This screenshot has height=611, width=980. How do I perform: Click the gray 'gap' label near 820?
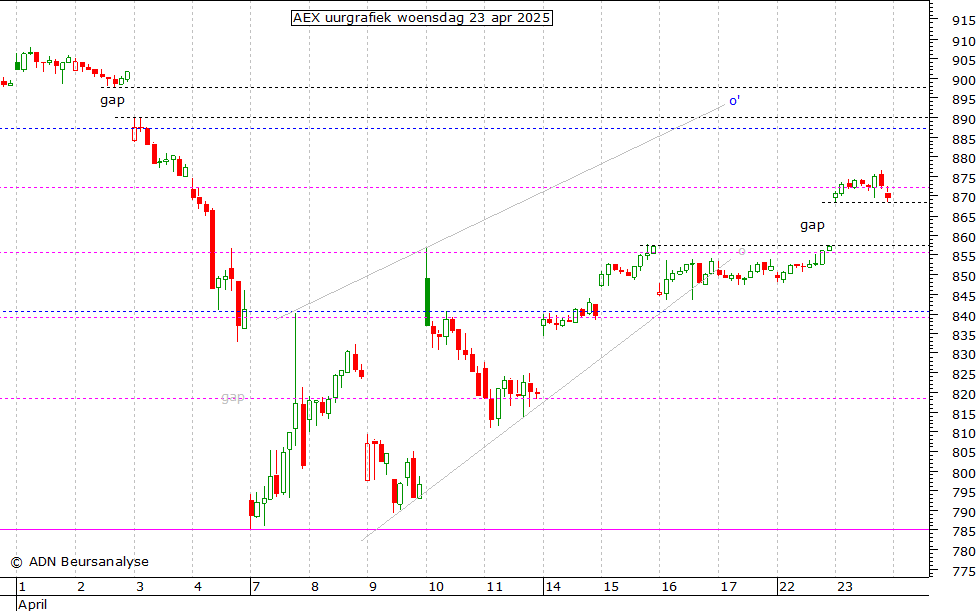pos(232,397)
